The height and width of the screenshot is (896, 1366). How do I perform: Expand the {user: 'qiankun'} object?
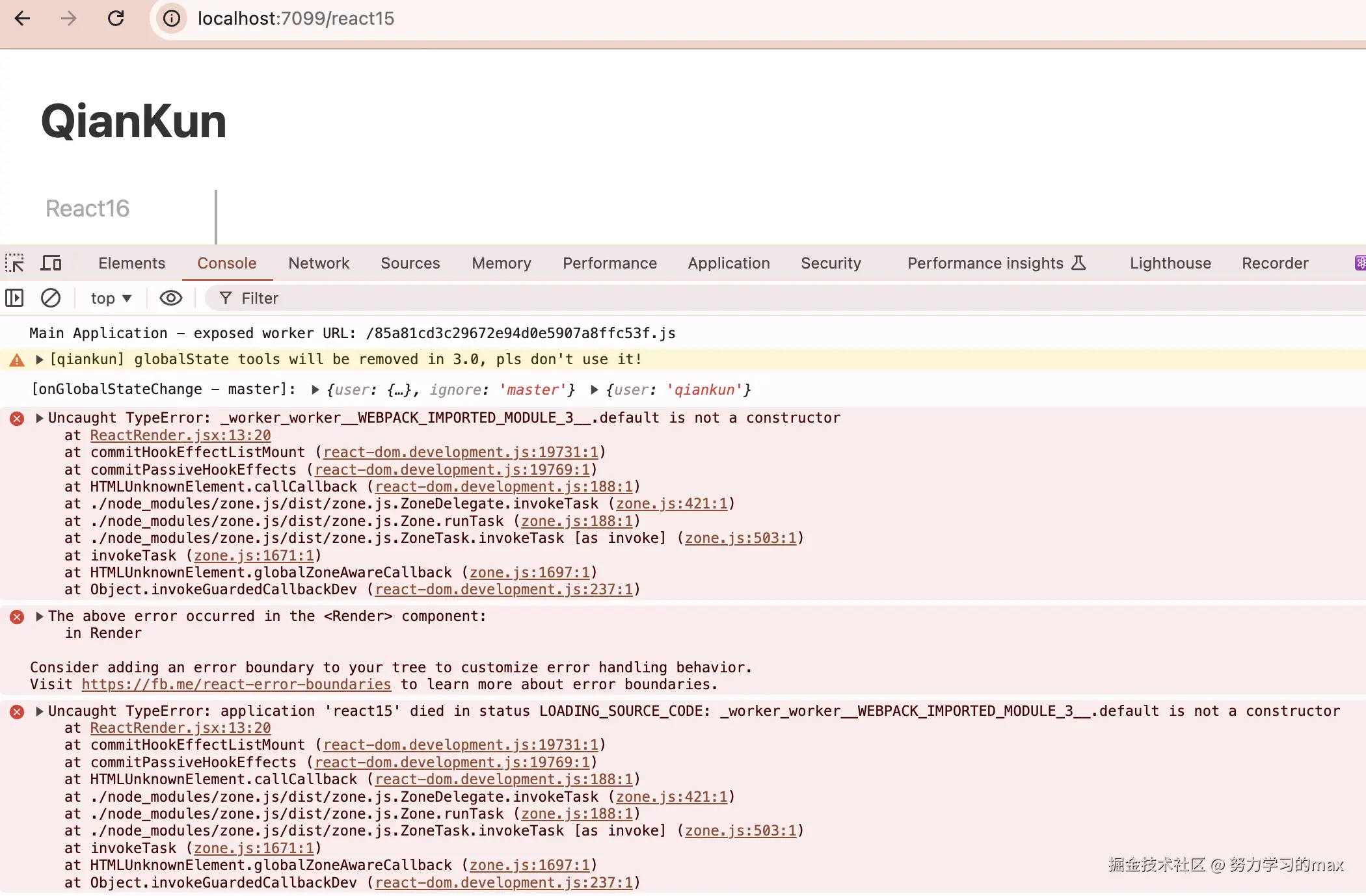click(595, 390)
